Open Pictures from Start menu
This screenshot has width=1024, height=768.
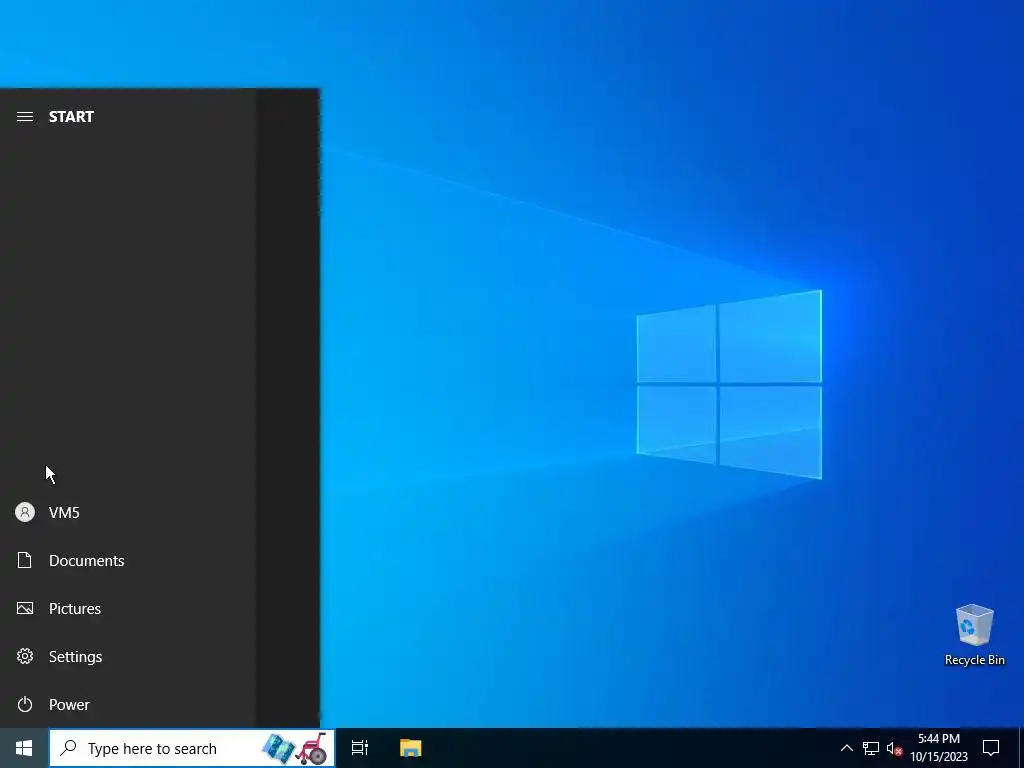pyautogui.click(x=128, y=609)
